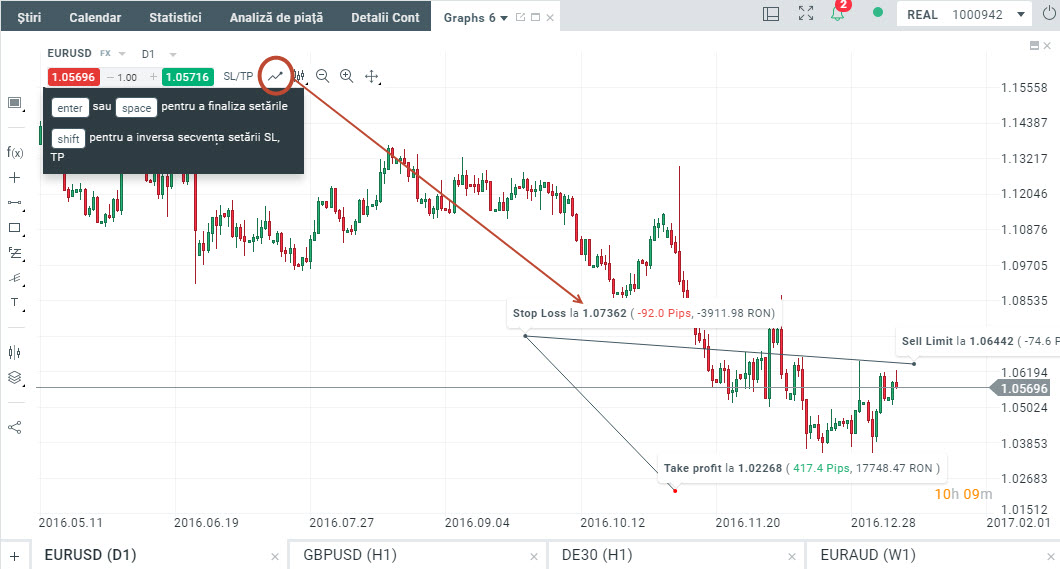Image resolution: width=1060 pixels, height=569 pixels.
Task: Open the Calendar menu
Action: tap(95, 18)
